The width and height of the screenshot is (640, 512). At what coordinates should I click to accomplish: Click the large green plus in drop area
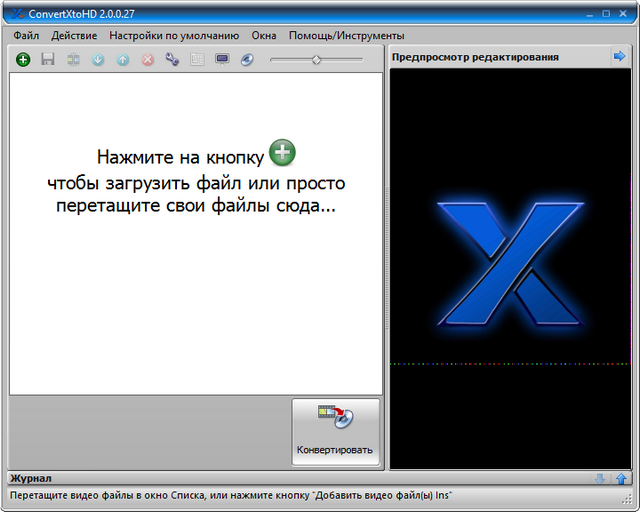click(284, 153)
